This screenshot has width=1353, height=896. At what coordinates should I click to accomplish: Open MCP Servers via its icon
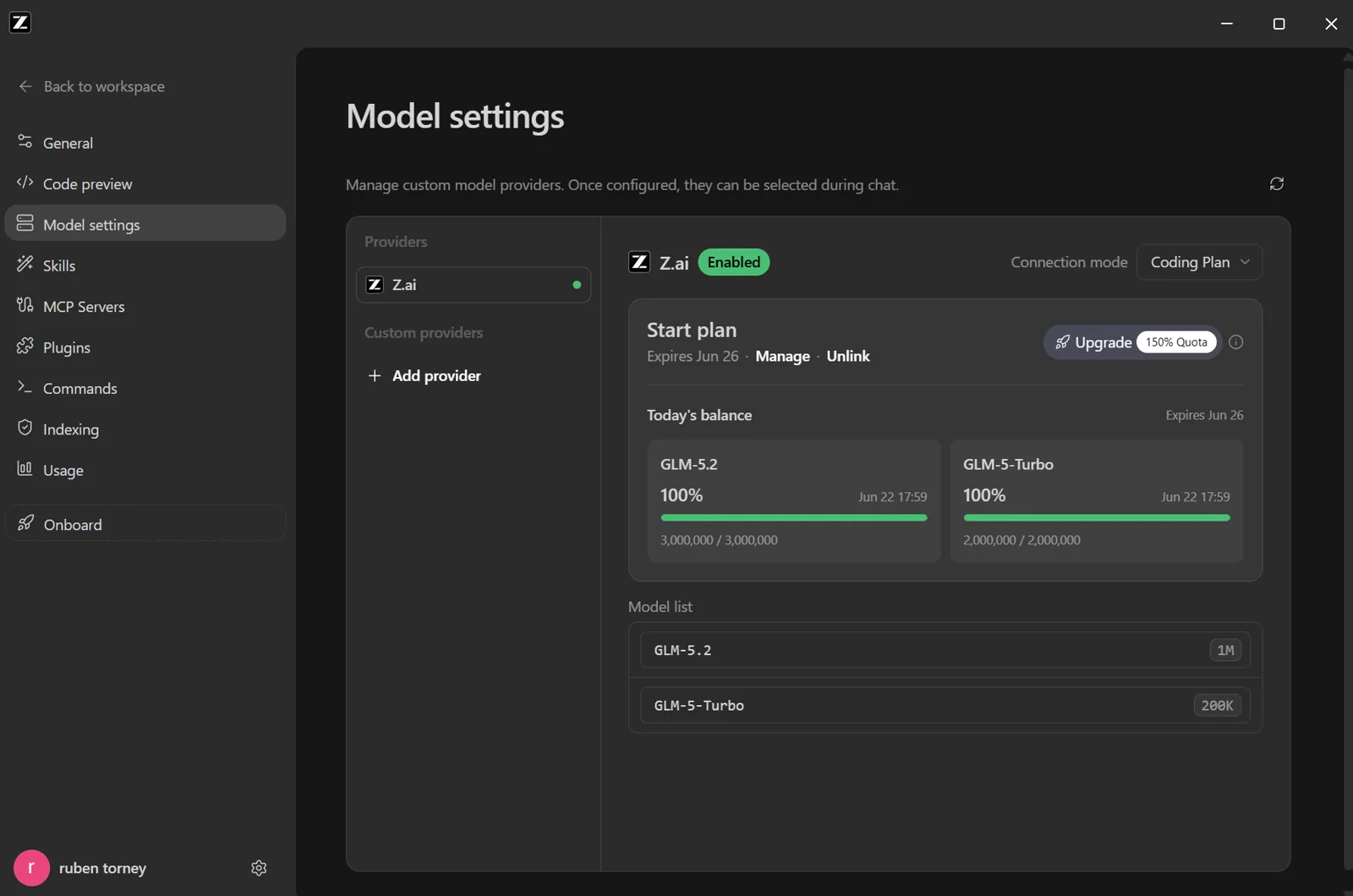tap(25, 305)
